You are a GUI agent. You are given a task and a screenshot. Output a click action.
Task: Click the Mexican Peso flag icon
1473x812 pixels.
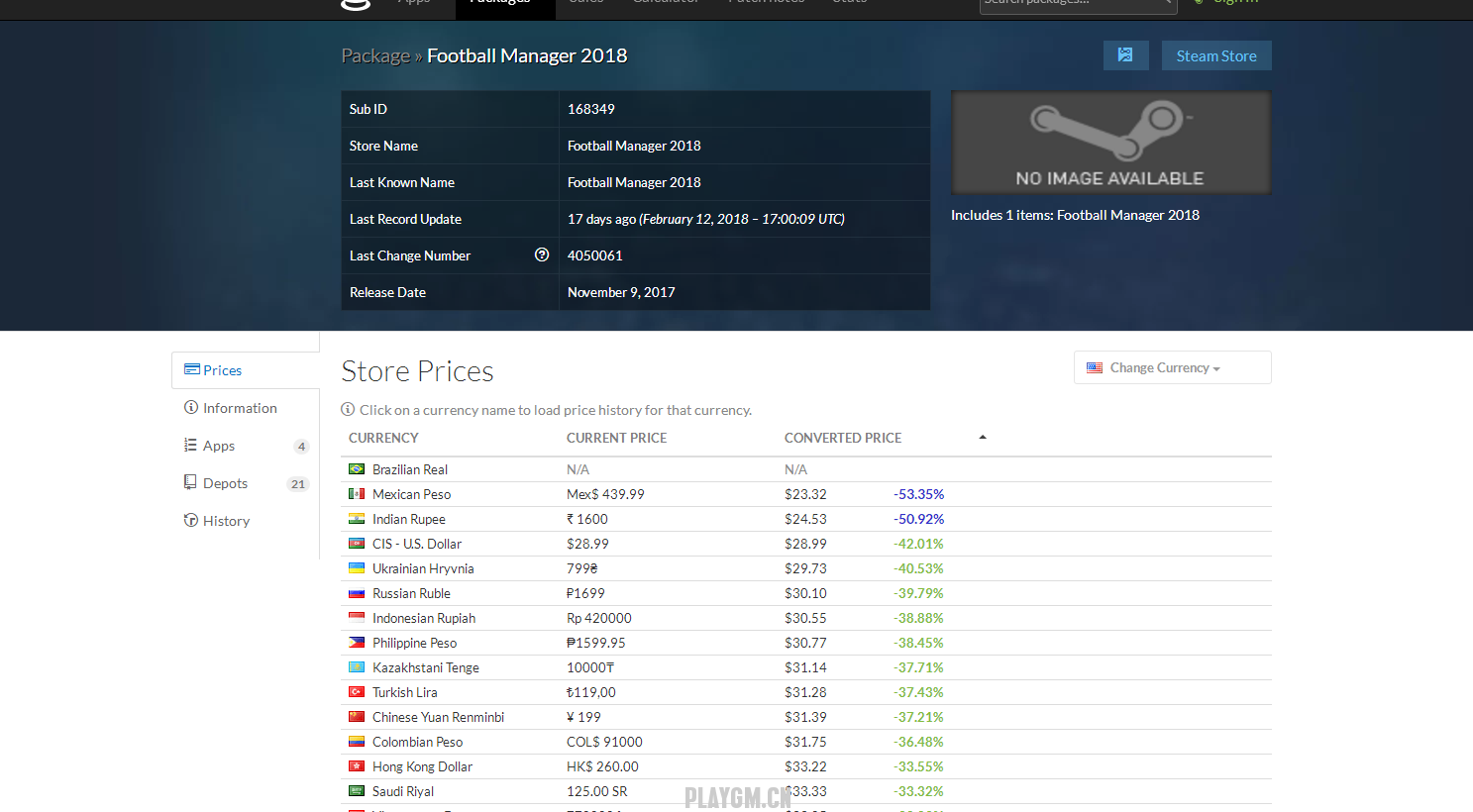[x=357, y=494]
